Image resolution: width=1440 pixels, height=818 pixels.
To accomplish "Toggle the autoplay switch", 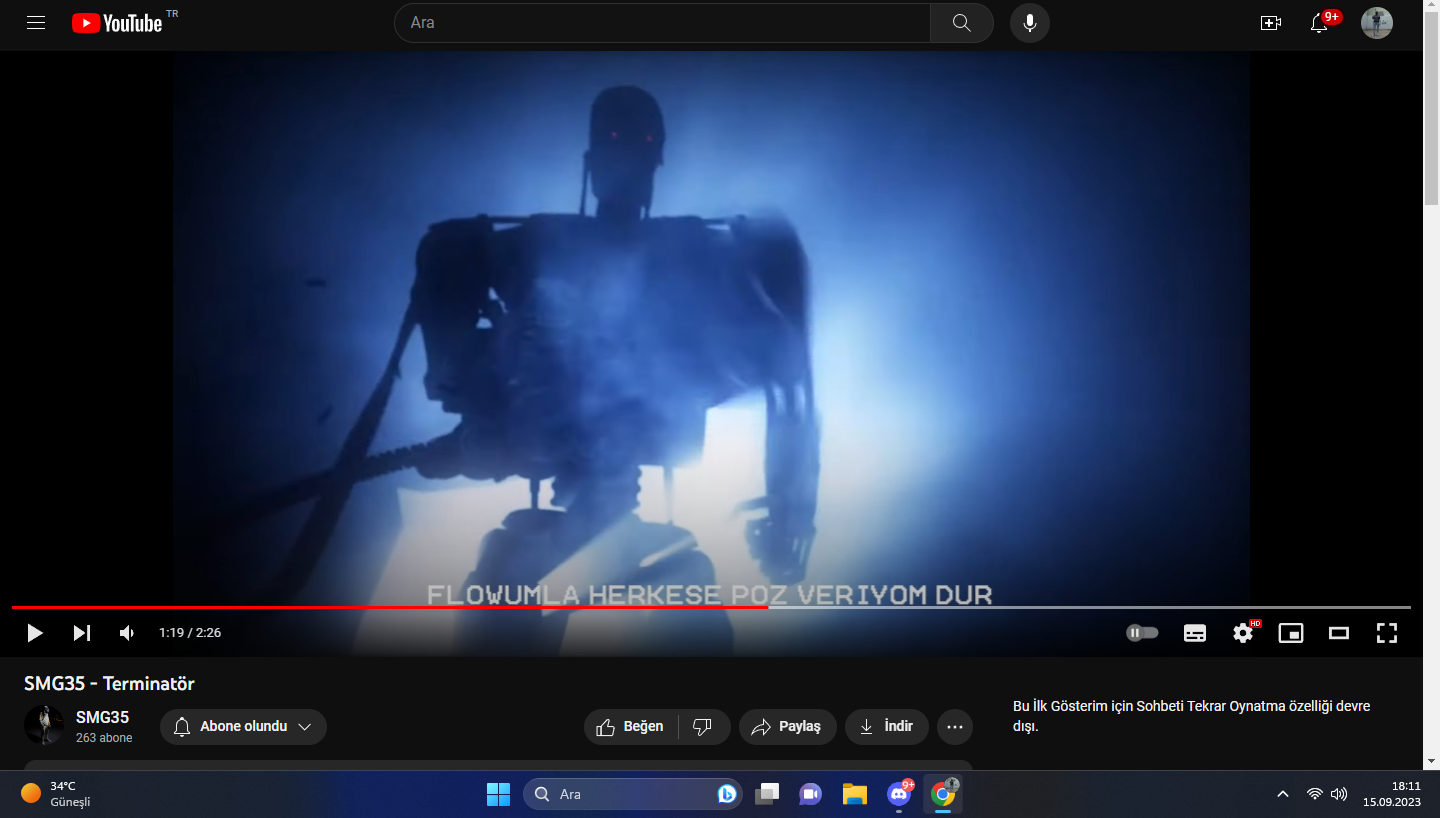I will pyautogui.click(x=1142, y=633).
